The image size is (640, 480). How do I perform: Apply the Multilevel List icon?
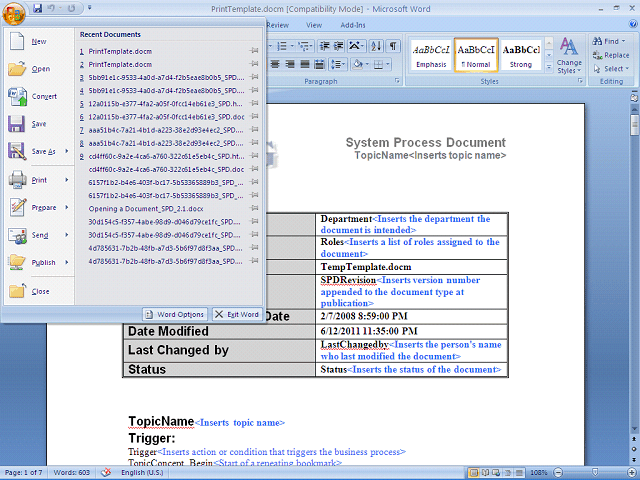(x=304, y=46)
